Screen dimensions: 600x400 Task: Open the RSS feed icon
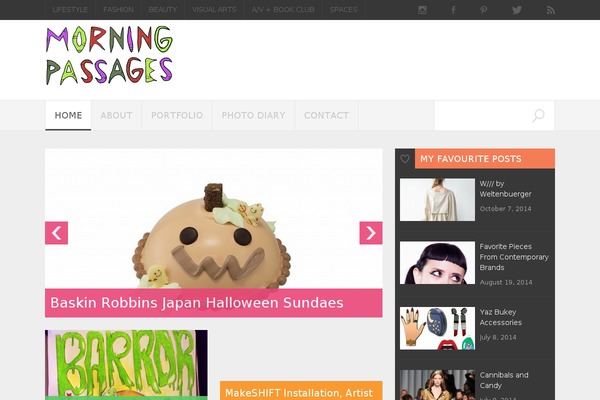pos(551,10)
